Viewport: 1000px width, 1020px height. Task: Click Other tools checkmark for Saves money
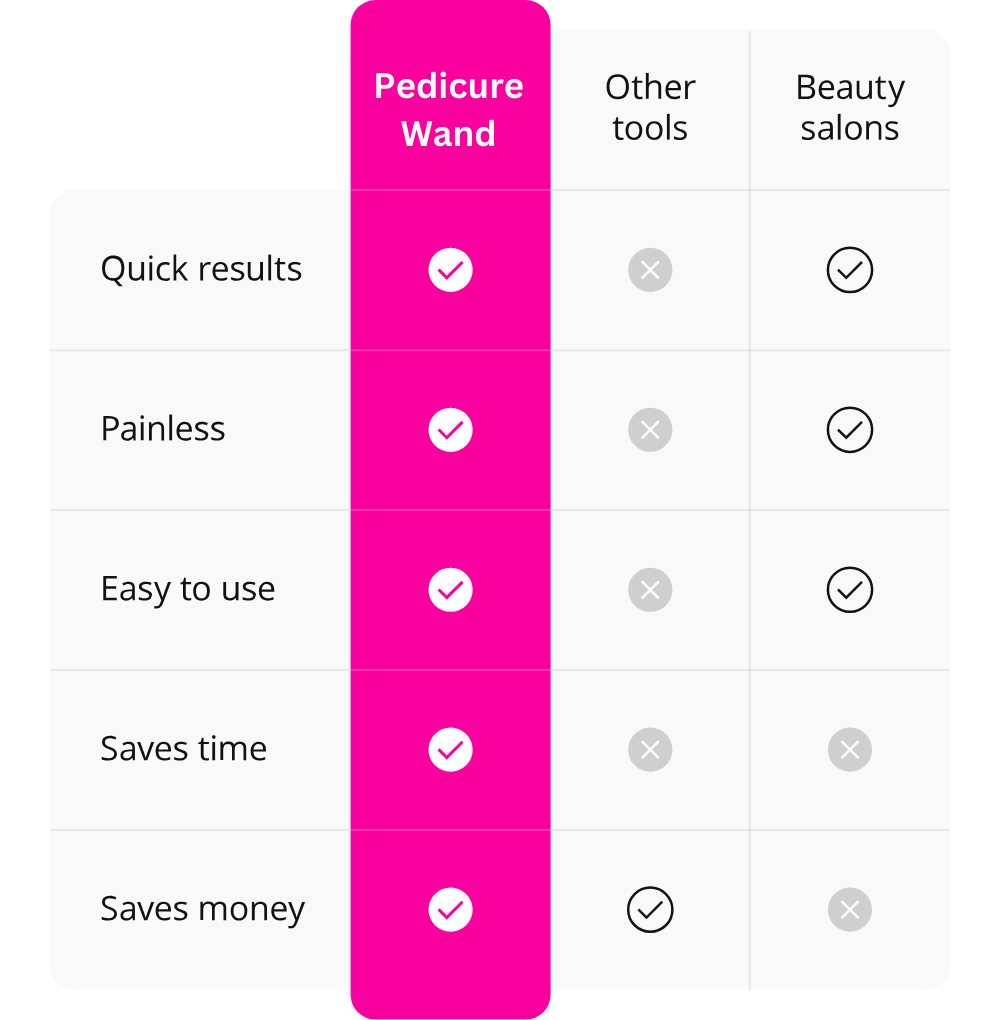(x=650, y=909)
